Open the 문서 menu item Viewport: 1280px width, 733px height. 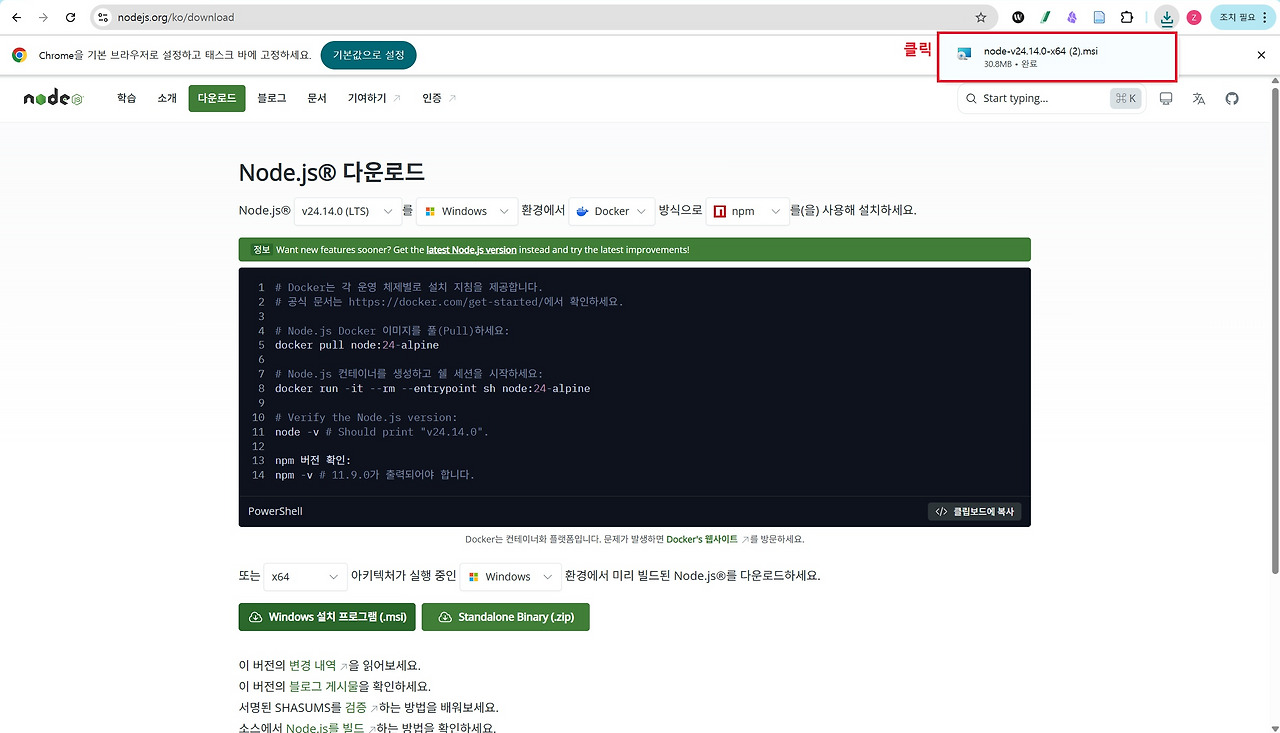click(x=317, y=98)
